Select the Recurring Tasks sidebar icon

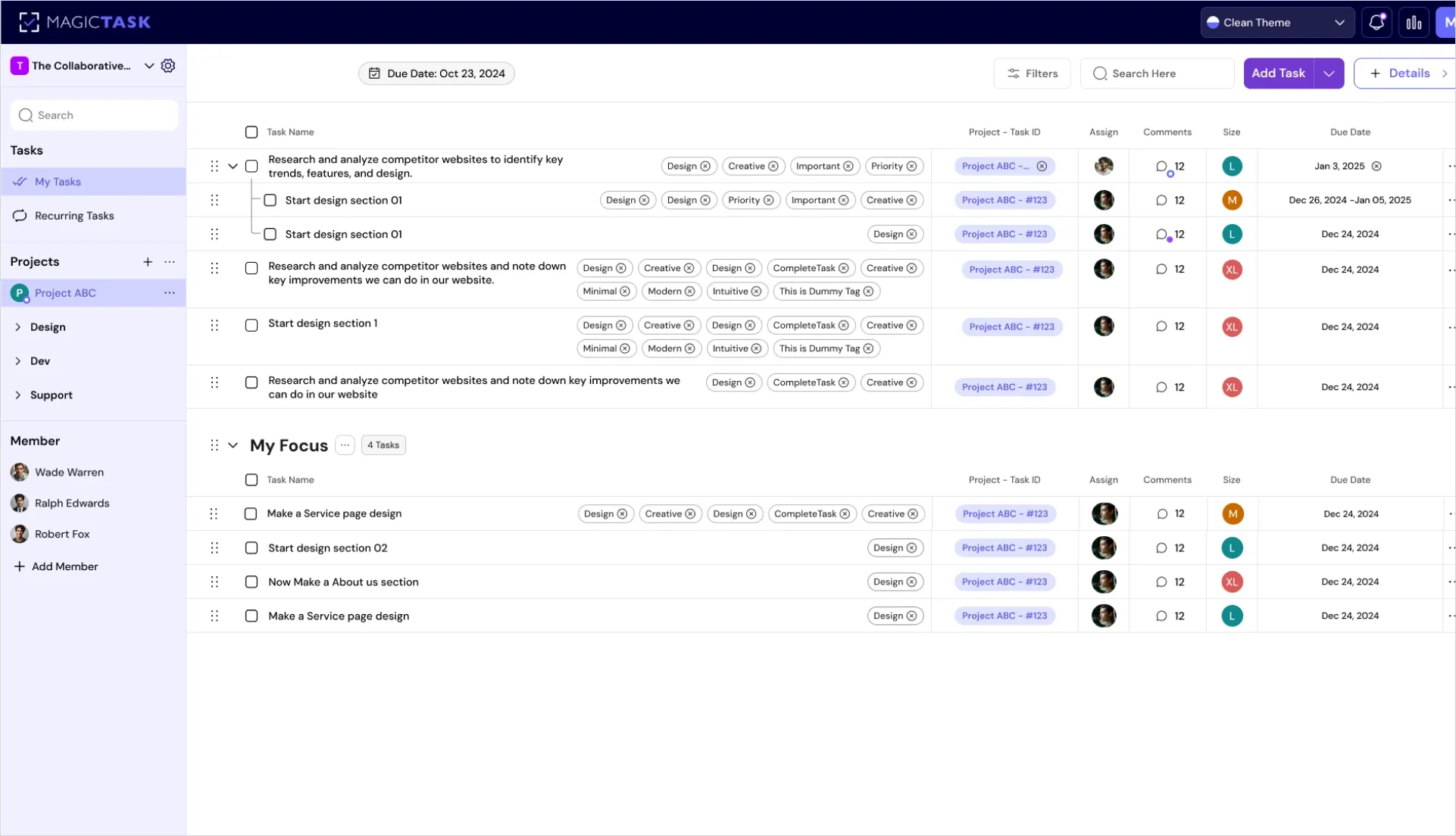click(20, 215)
